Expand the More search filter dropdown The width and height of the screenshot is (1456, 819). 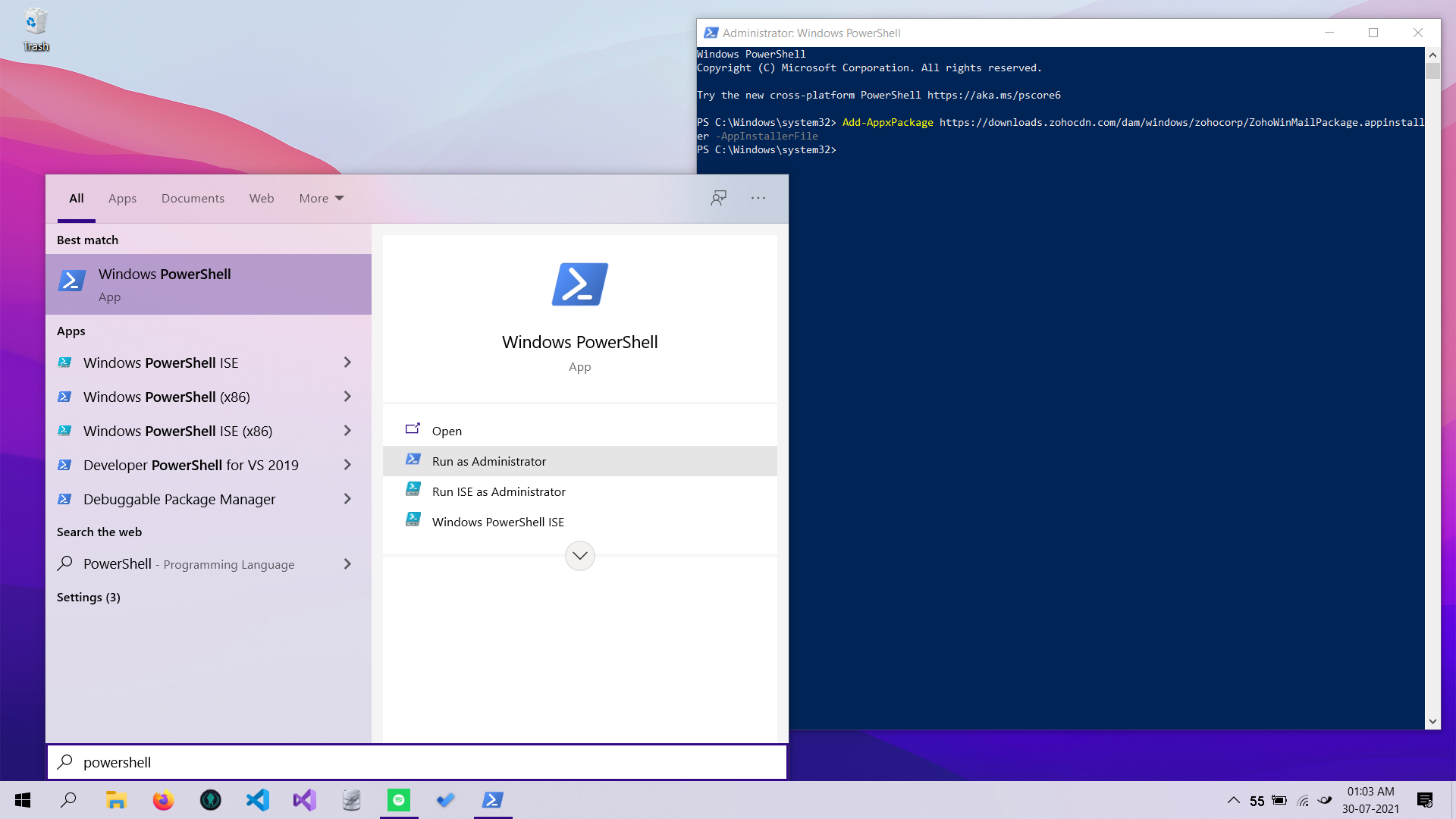(321, 198)
